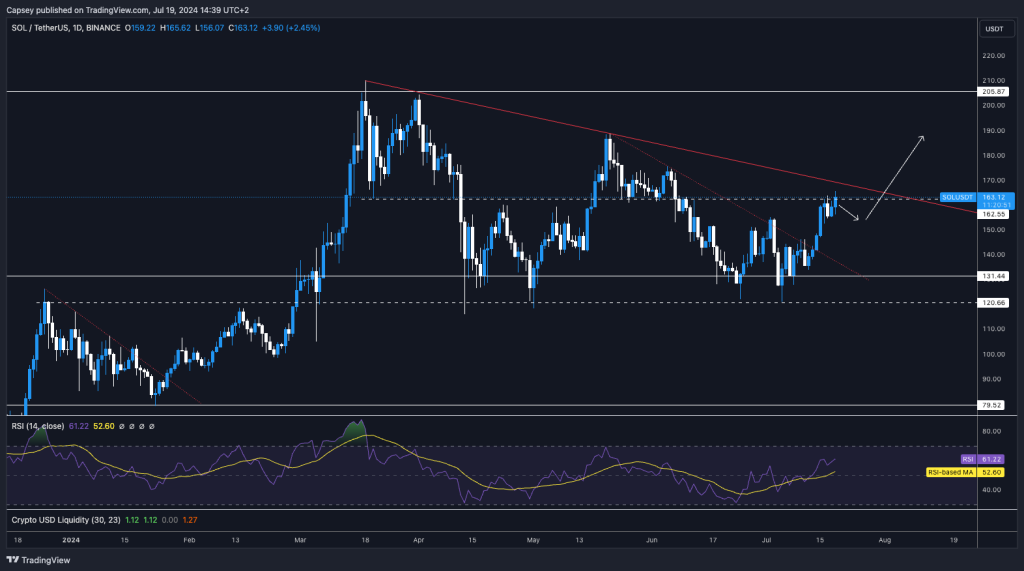Select the small white downward arrow drawing
The width and height of the screenshot is (1024, 571).
coord(848,213)
